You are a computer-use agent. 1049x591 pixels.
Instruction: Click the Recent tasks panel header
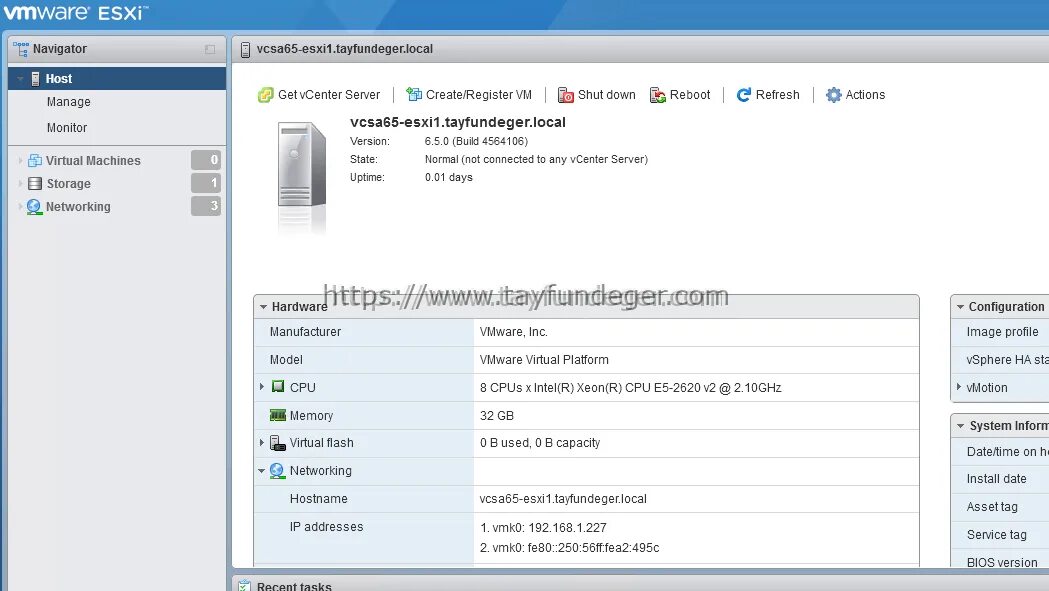point(640,584)
